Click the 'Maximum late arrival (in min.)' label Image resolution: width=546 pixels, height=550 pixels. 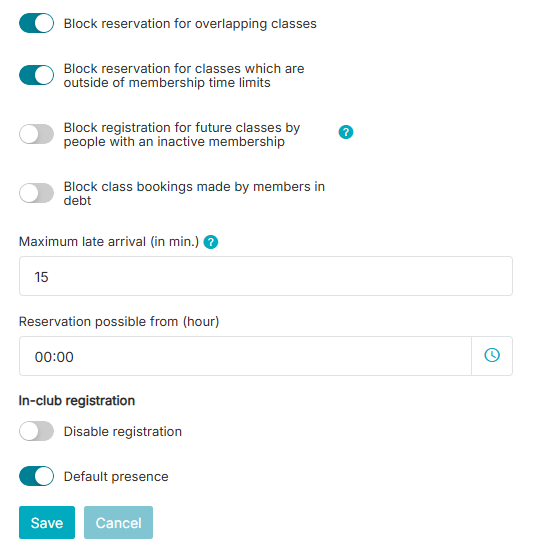(x=109, y=242)
